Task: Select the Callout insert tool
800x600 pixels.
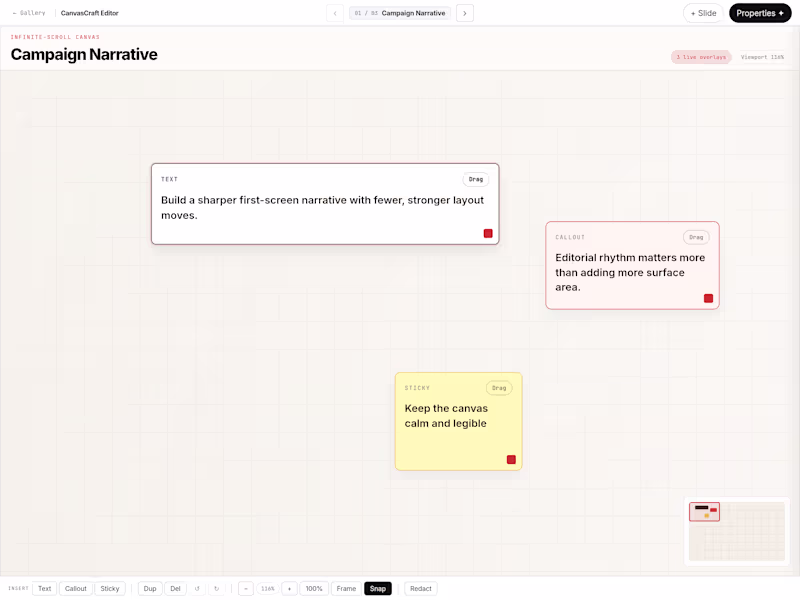Action: 75,588
